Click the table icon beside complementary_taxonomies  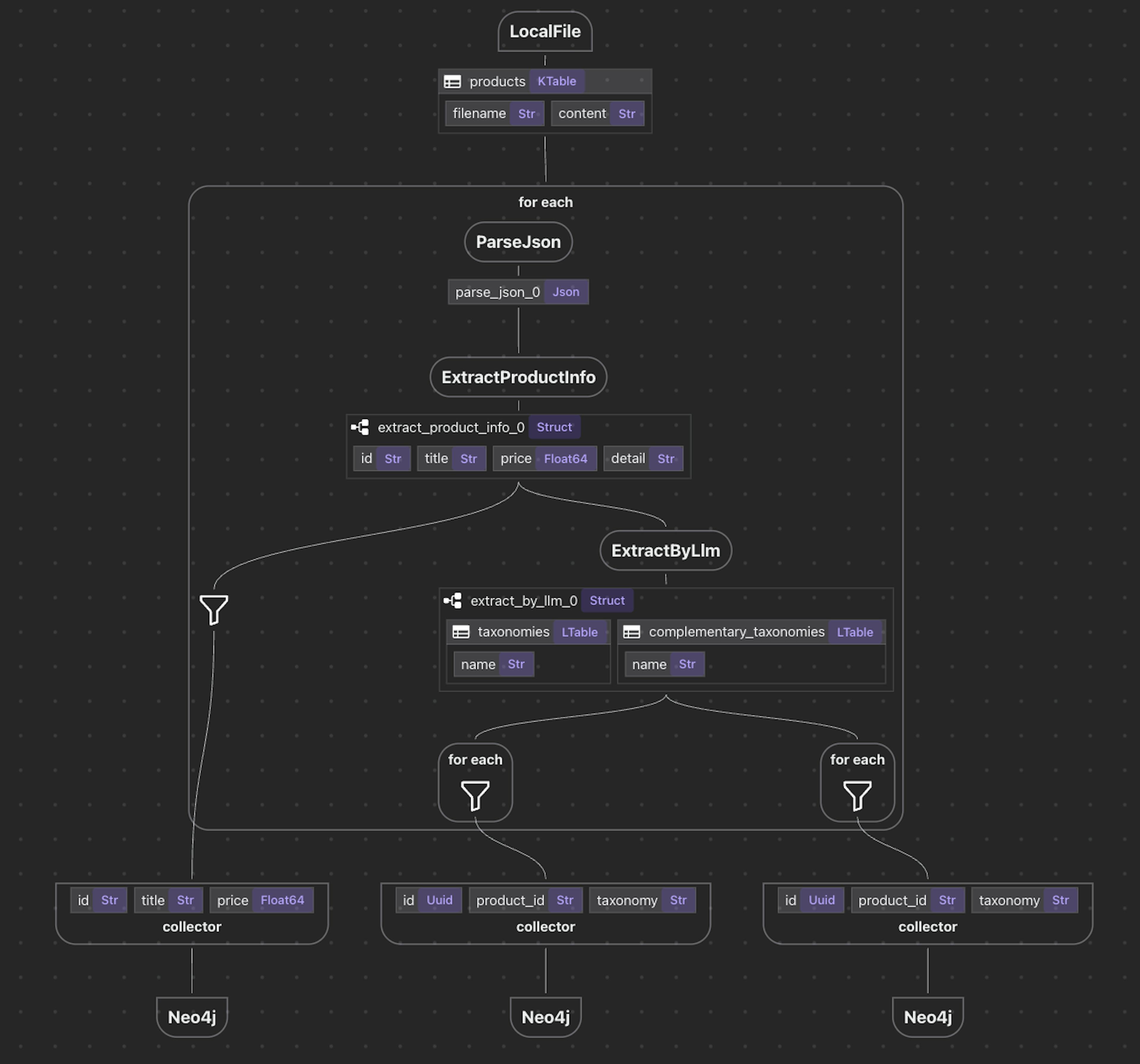[631, 632]
